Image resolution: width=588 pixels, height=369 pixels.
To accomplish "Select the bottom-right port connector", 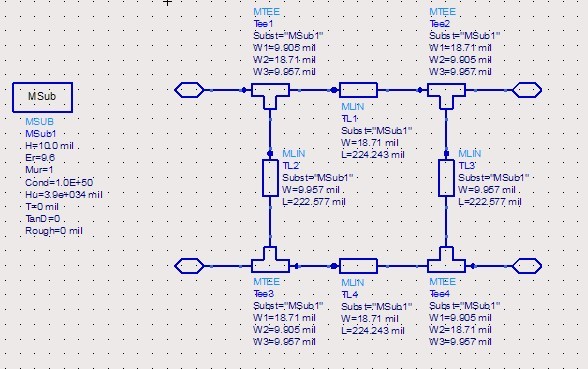I will point(527,266).
